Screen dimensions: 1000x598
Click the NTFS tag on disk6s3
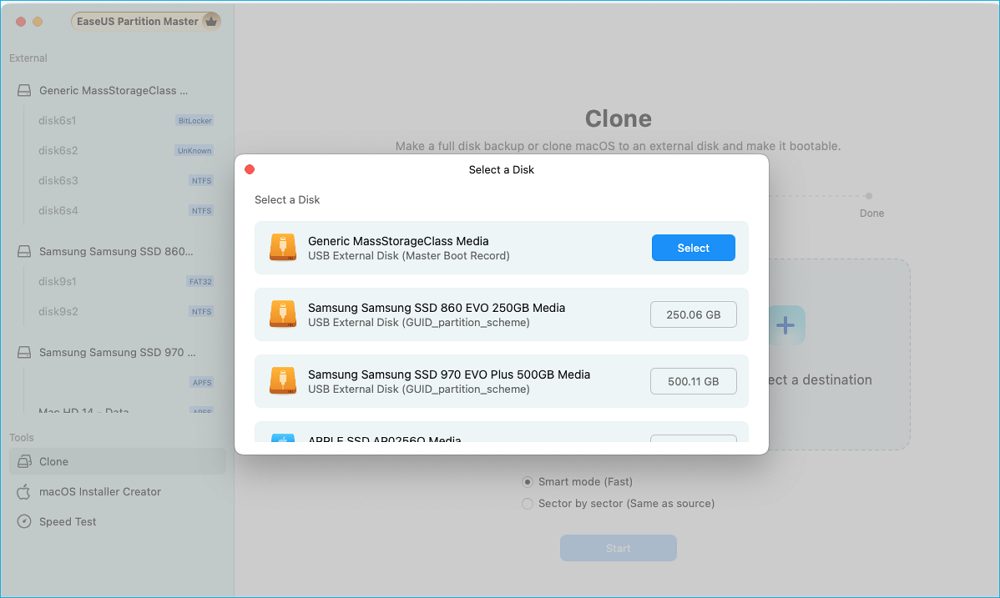(x=202, y=180)
